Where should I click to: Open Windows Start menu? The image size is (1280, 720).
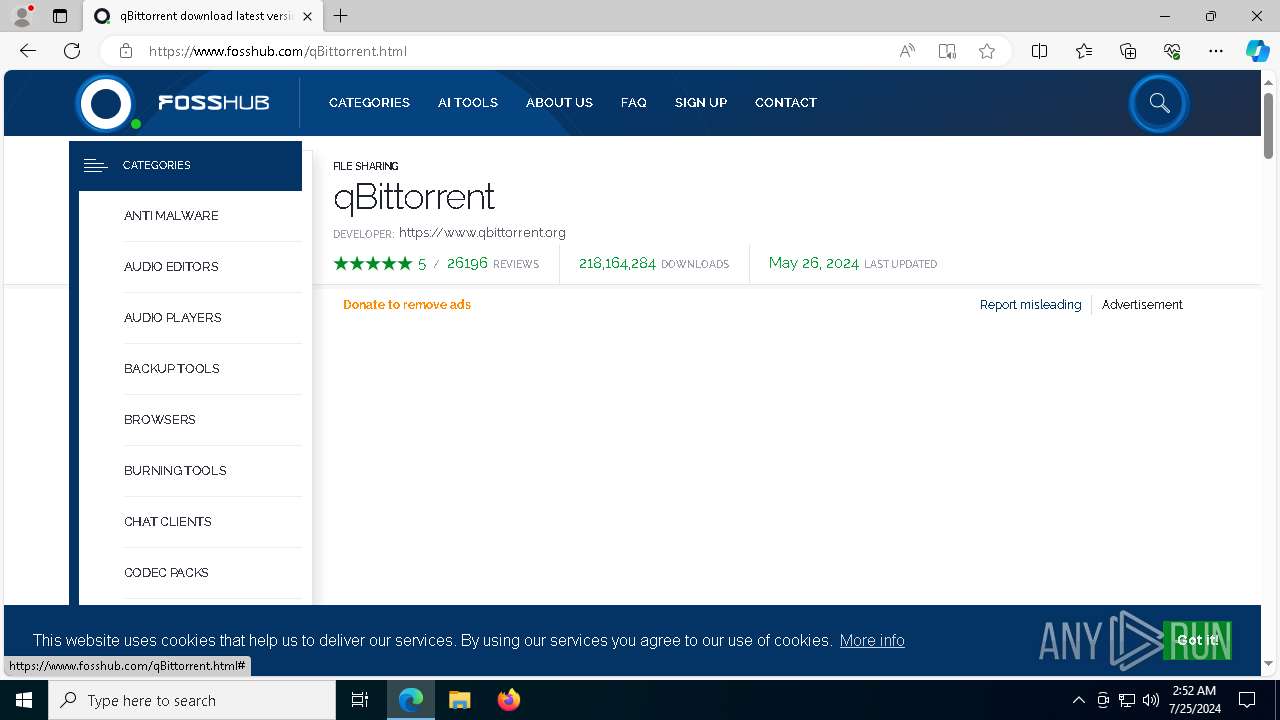[24, 700]
